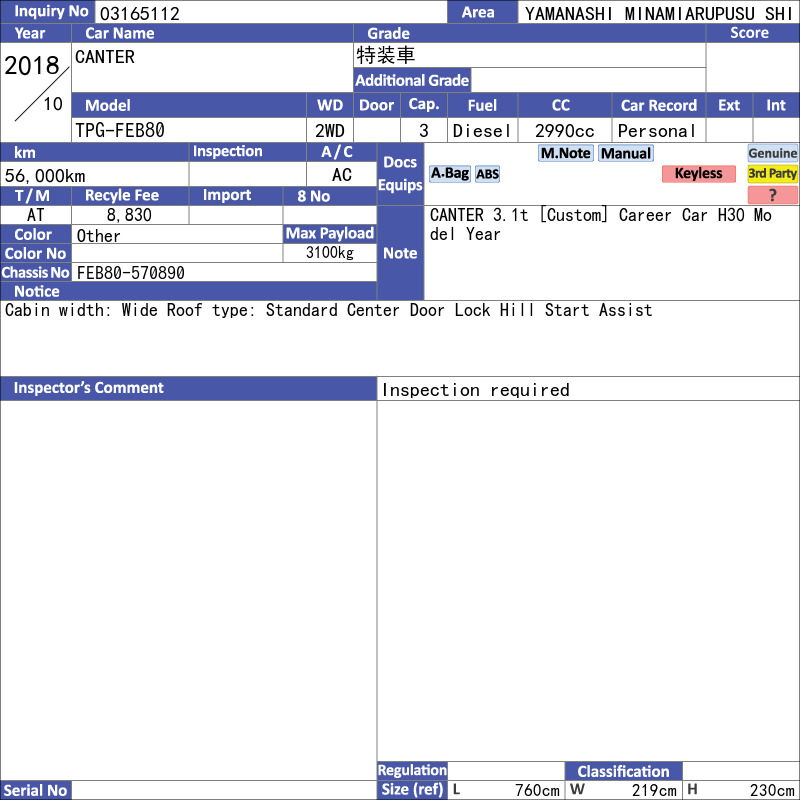
Task: Click the car name CANTER
Action: [105, 57]
